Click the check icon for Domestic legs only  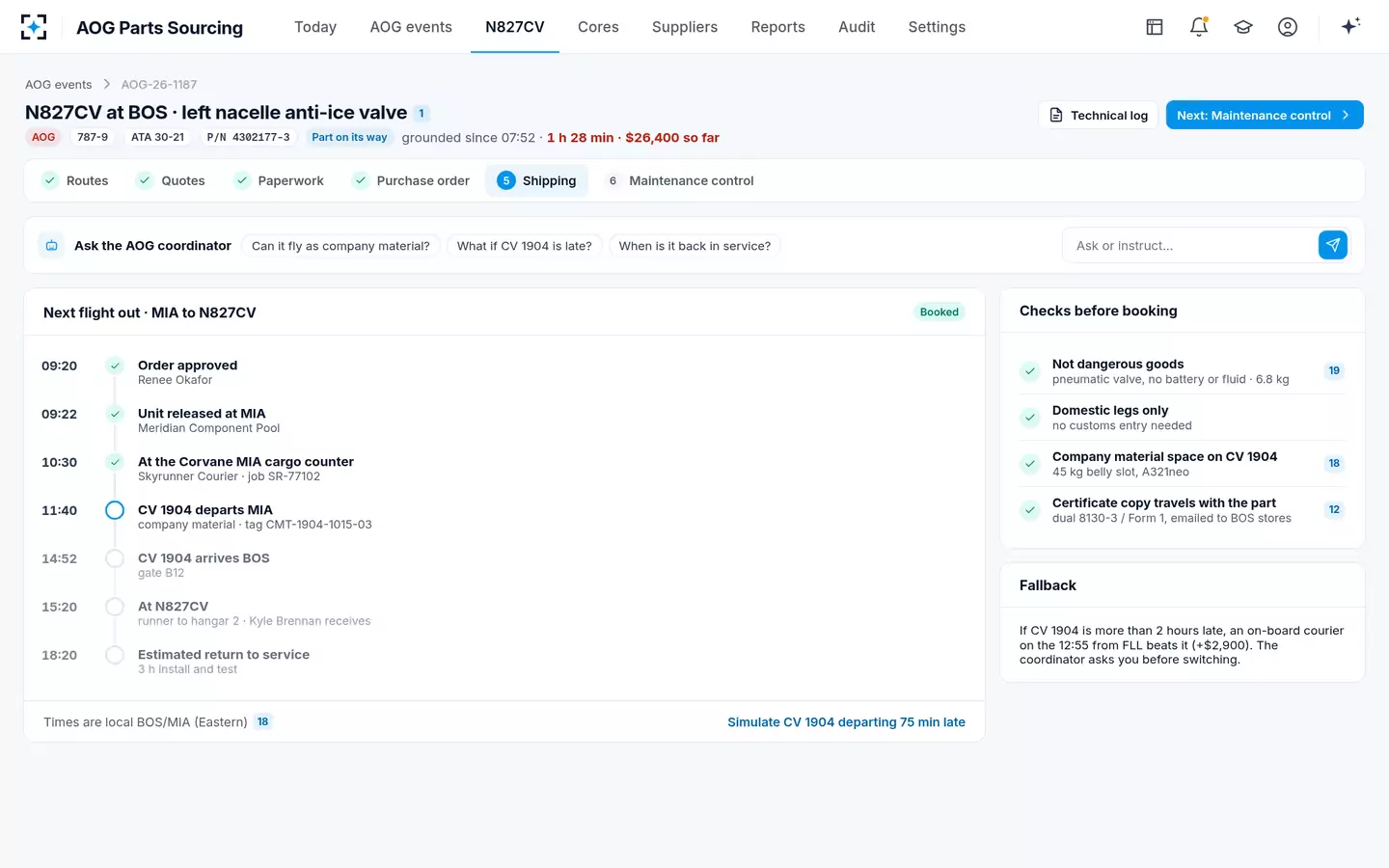(1030, 418)
